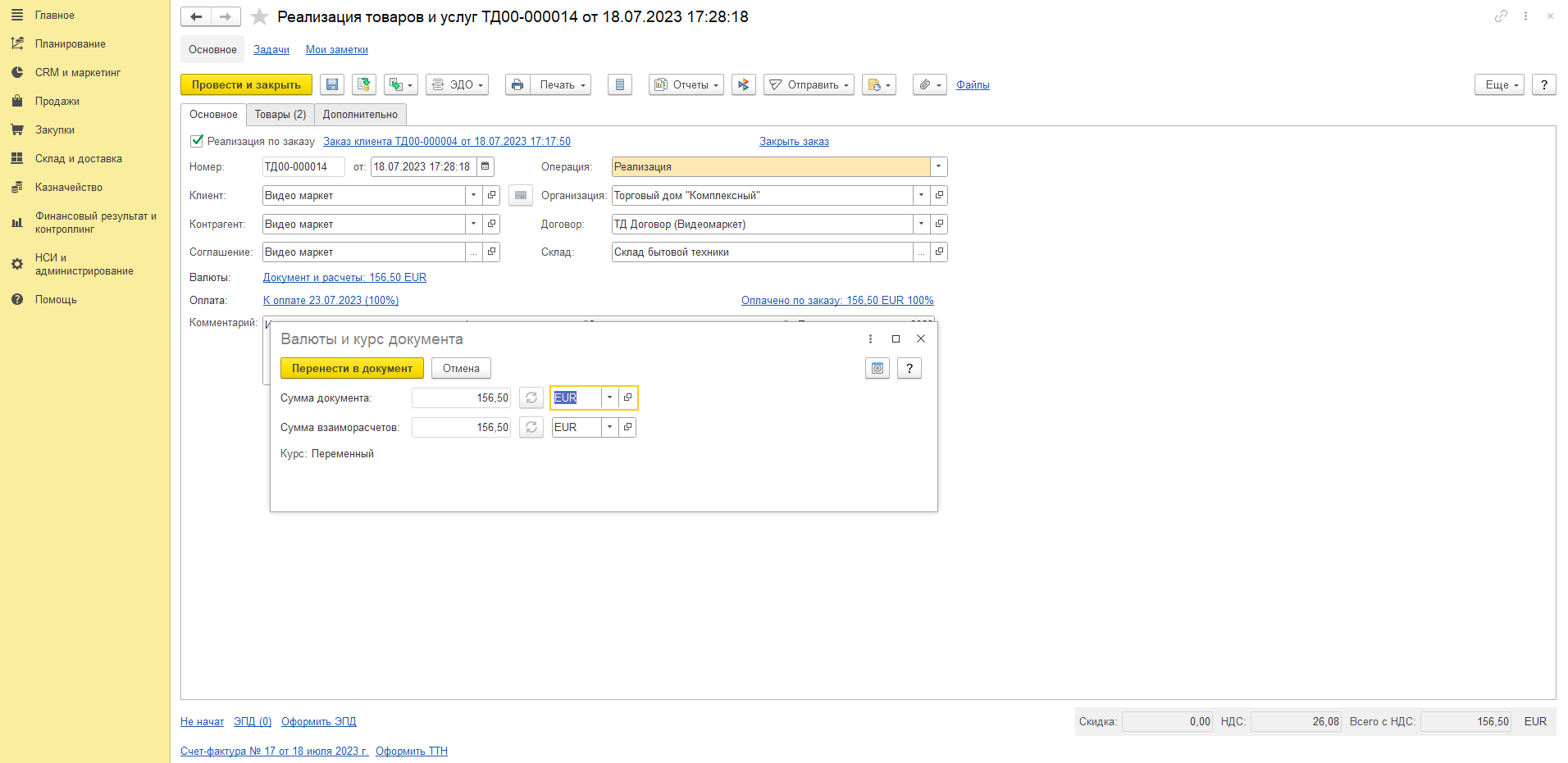Open the EUR document currency record
The height and width of the screenshot is (763, 1568).
[627, 397]
